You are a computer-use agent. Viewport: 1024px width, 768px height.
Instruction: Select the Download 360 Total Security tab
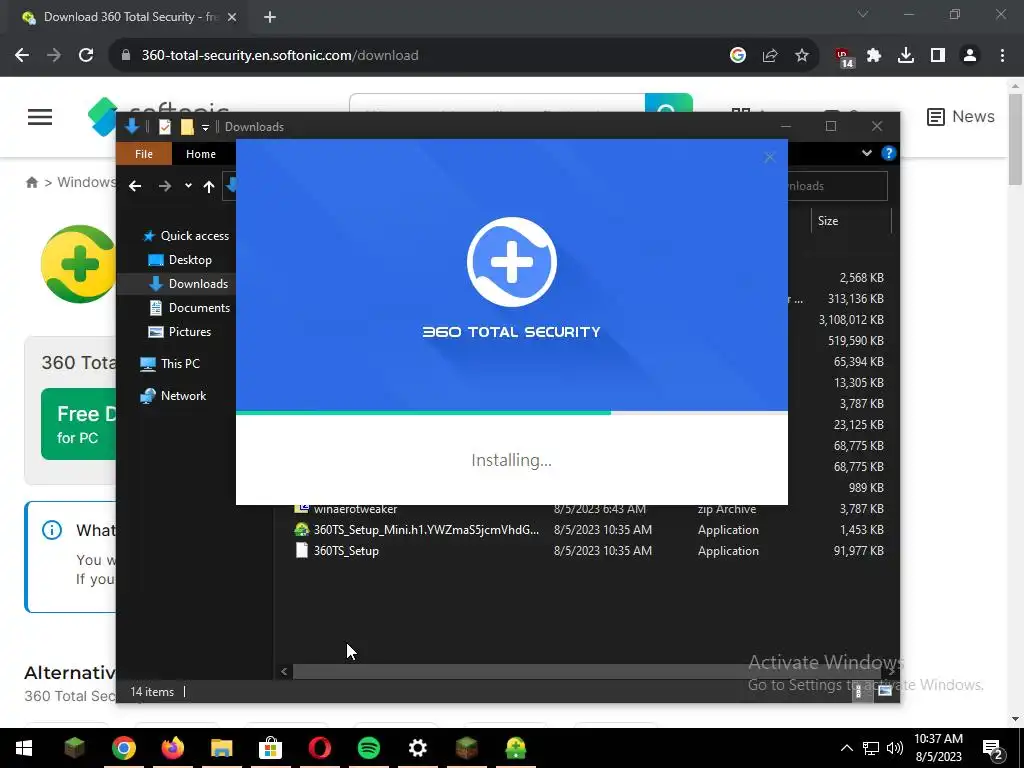(x=128, y=17)
